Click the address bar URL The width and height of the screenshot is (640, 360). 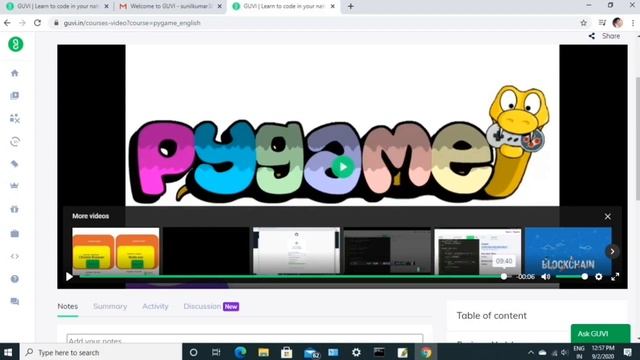132,23
